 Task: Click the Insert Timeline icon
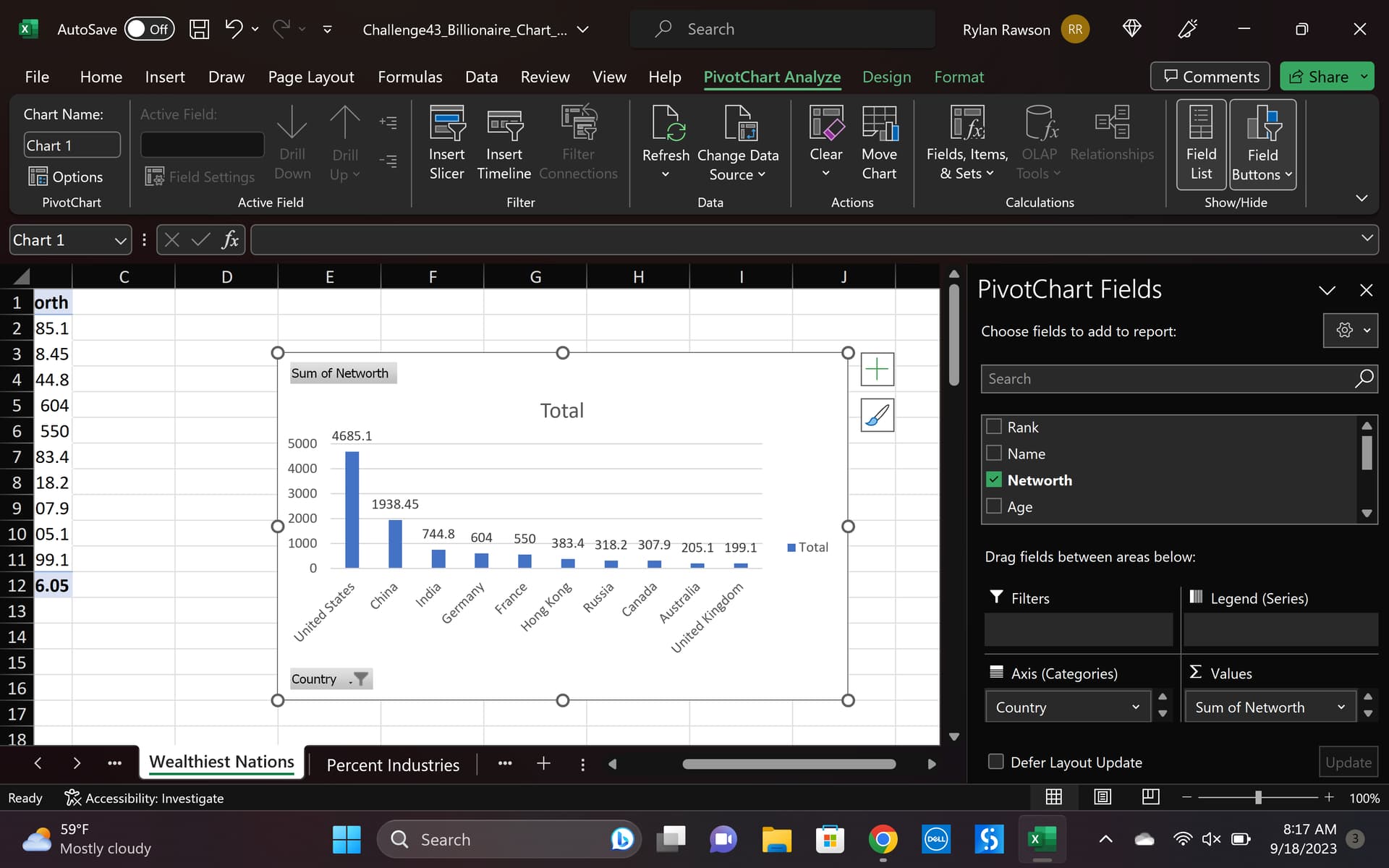[504, 124]
